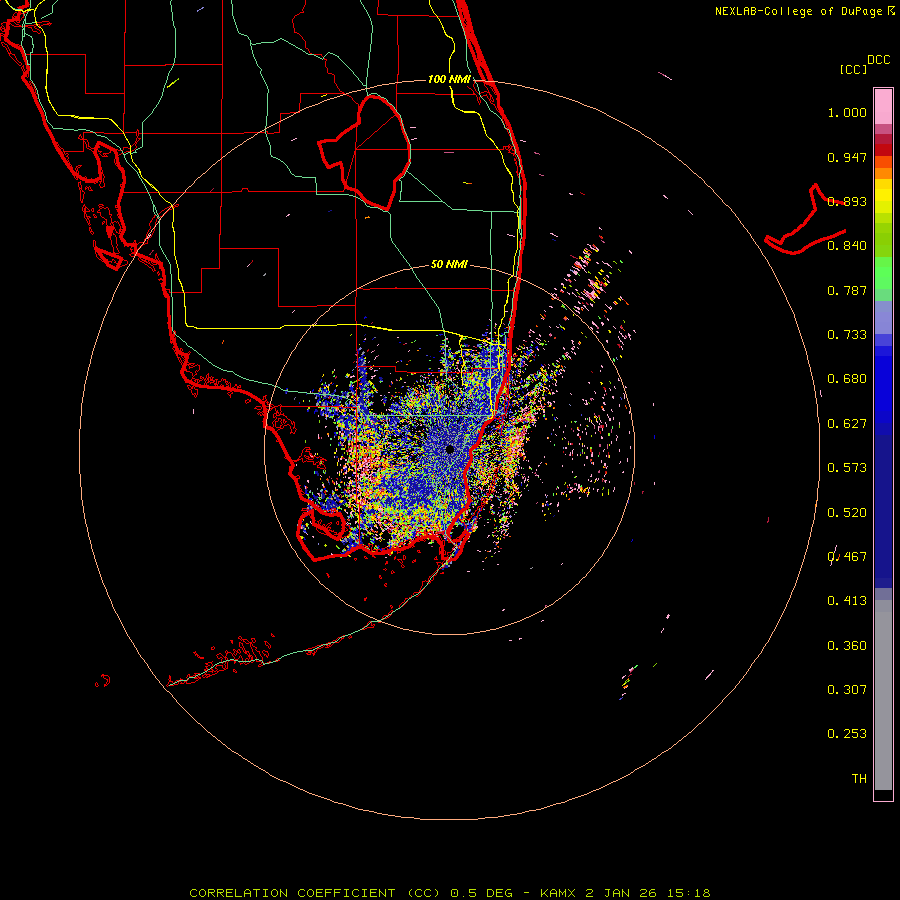Pick the light pink color scale segment

pyautogui.click(x=883, y=107)
